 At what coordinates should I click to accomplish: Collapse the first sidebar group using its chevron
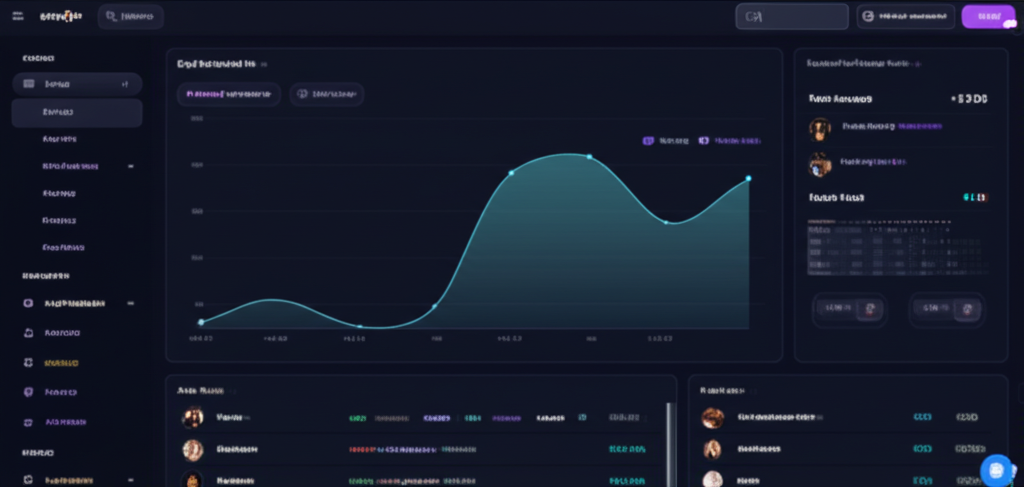pyautogui.click(x=125, y=85)
